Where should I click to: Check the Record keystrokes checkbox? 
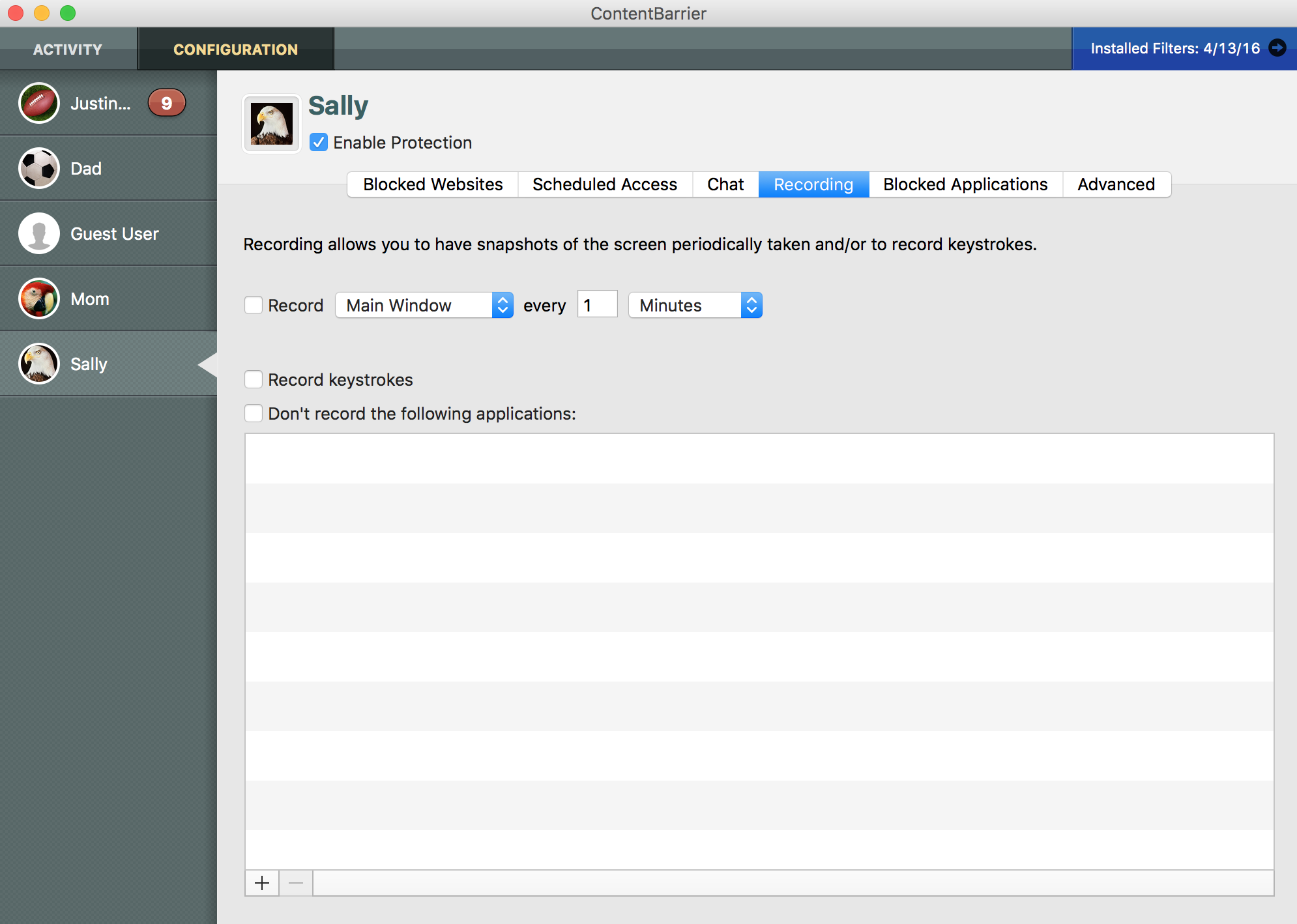click(x=254, y=379)
